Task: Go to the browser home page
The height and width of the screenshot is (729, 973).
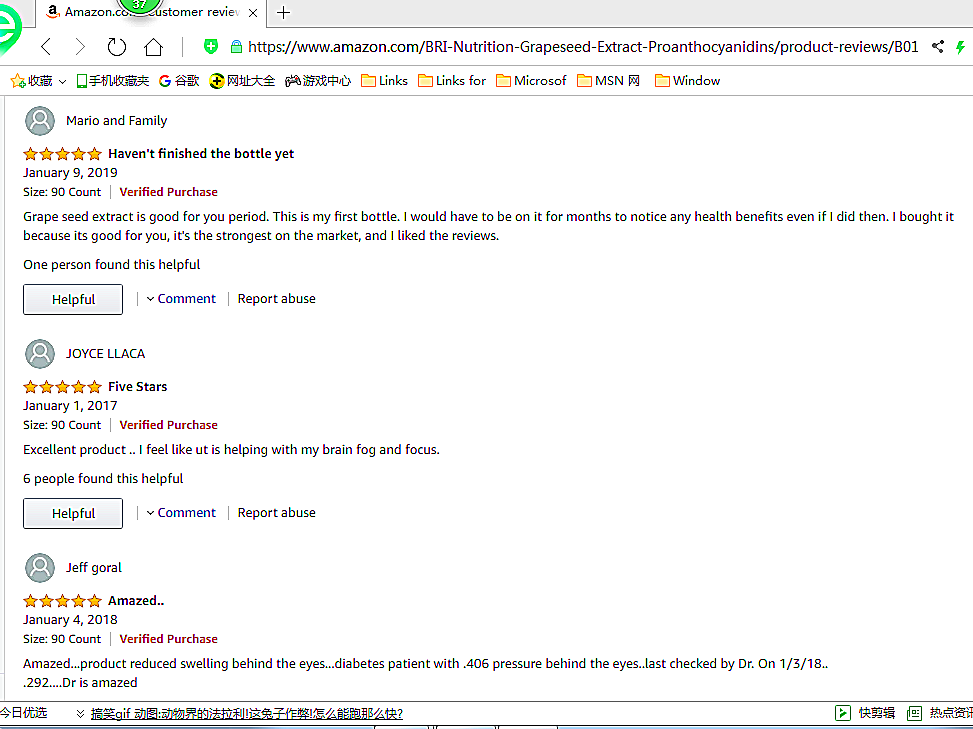Action: [153, 47]
